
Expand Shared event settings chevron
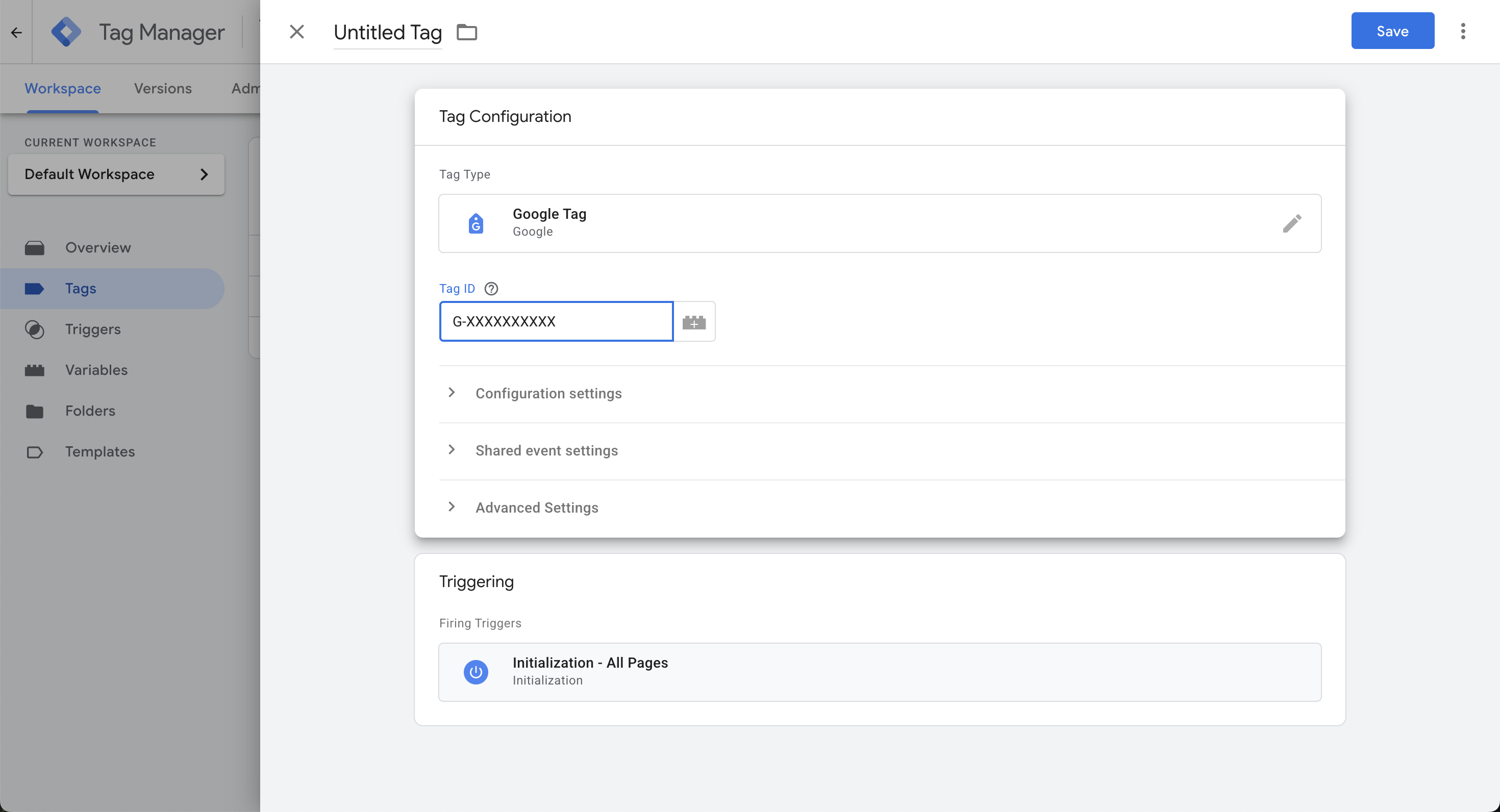tap(452, 450)
